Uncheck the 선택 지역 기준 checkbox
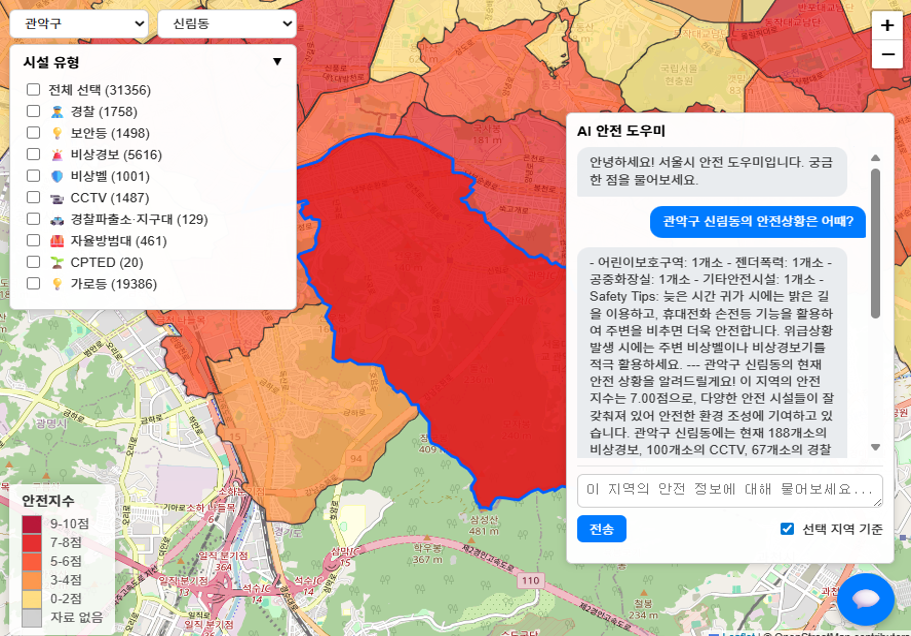This screenshot has width=911, height=636. [x=787, y=529]
